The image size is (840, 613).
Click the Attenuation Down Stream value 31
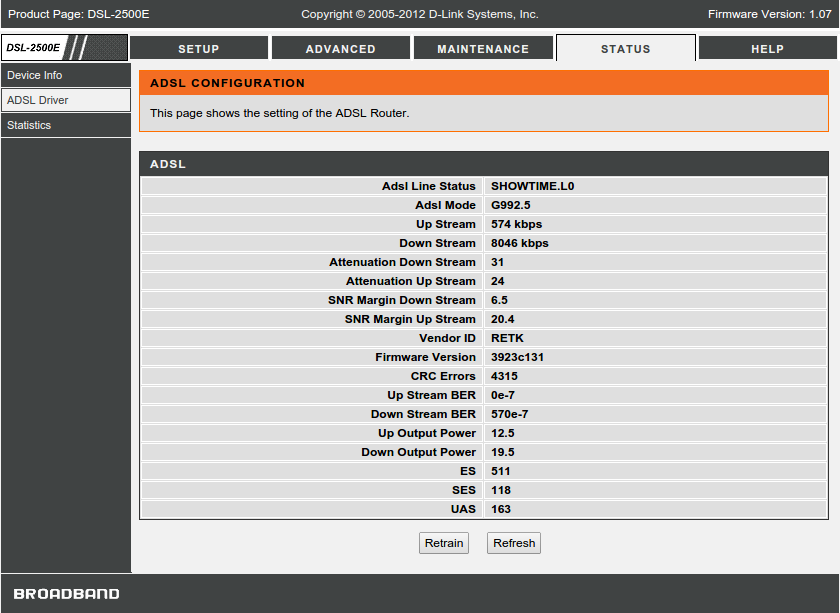pyautogui.click(x=497, y=262)
